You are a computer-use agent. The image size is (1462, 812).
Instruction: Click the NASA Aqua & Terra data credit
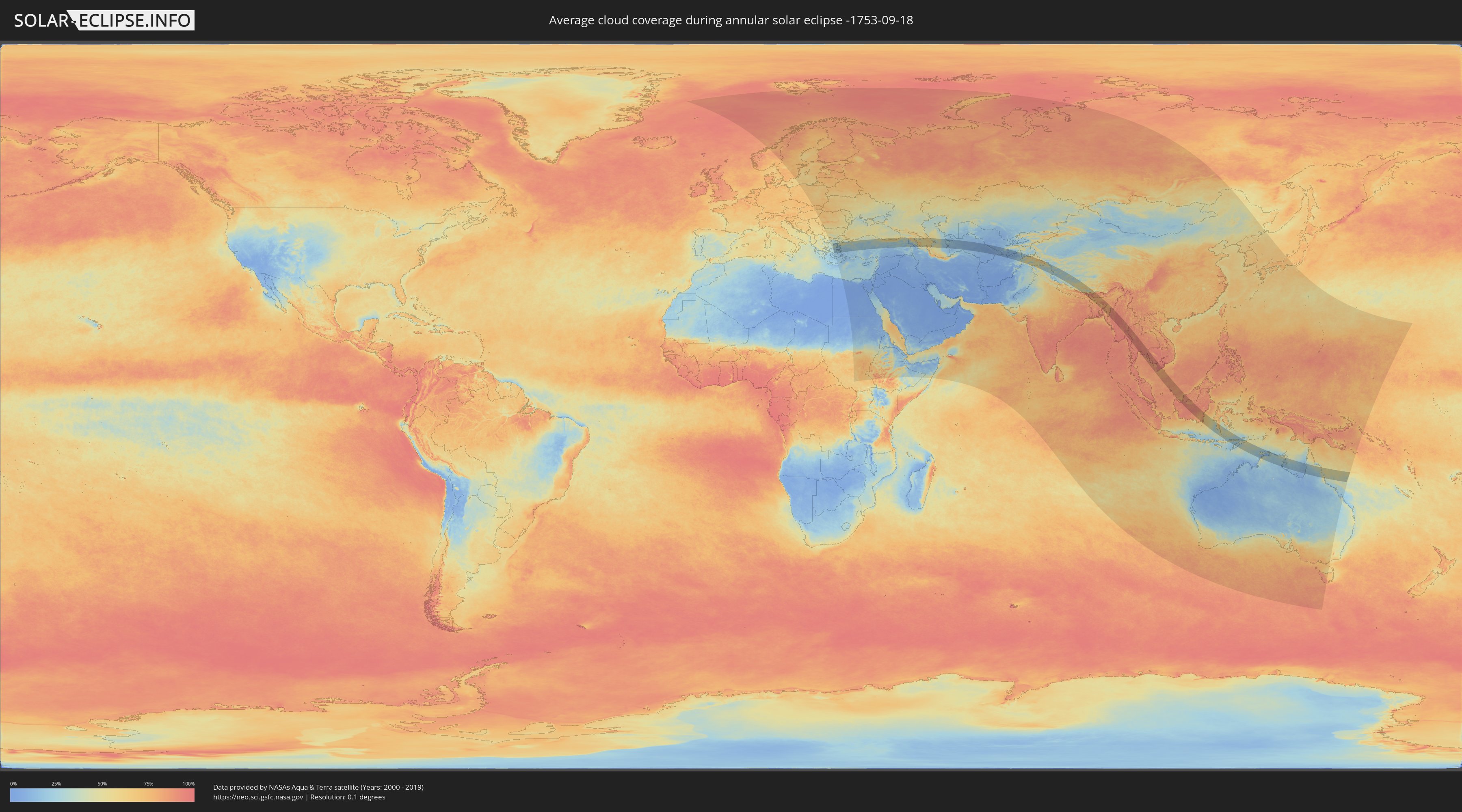[x=318, y=787]
